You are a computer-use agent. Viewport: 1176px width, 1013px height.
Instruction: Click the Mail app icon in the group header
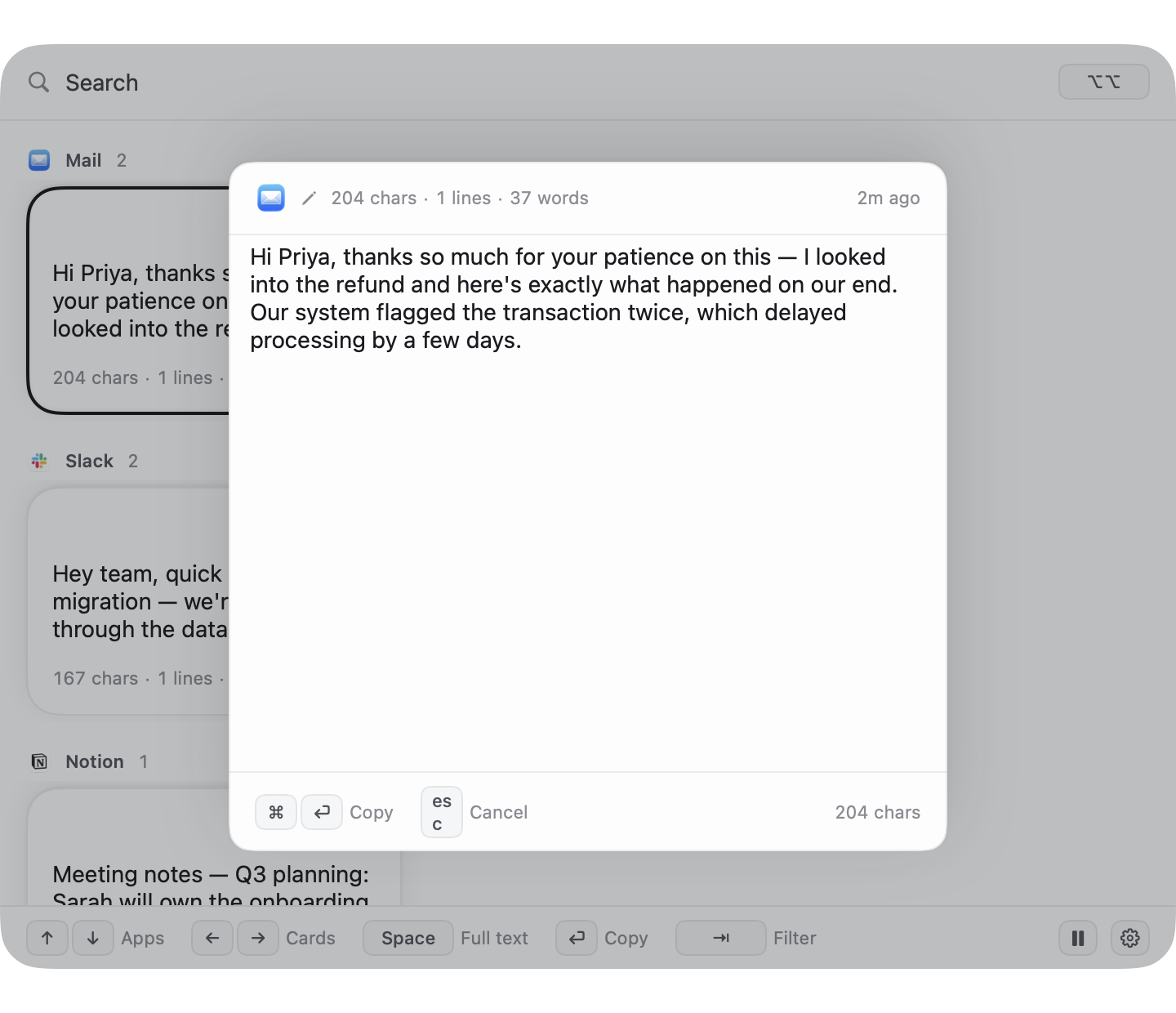[x=39, y=160]
